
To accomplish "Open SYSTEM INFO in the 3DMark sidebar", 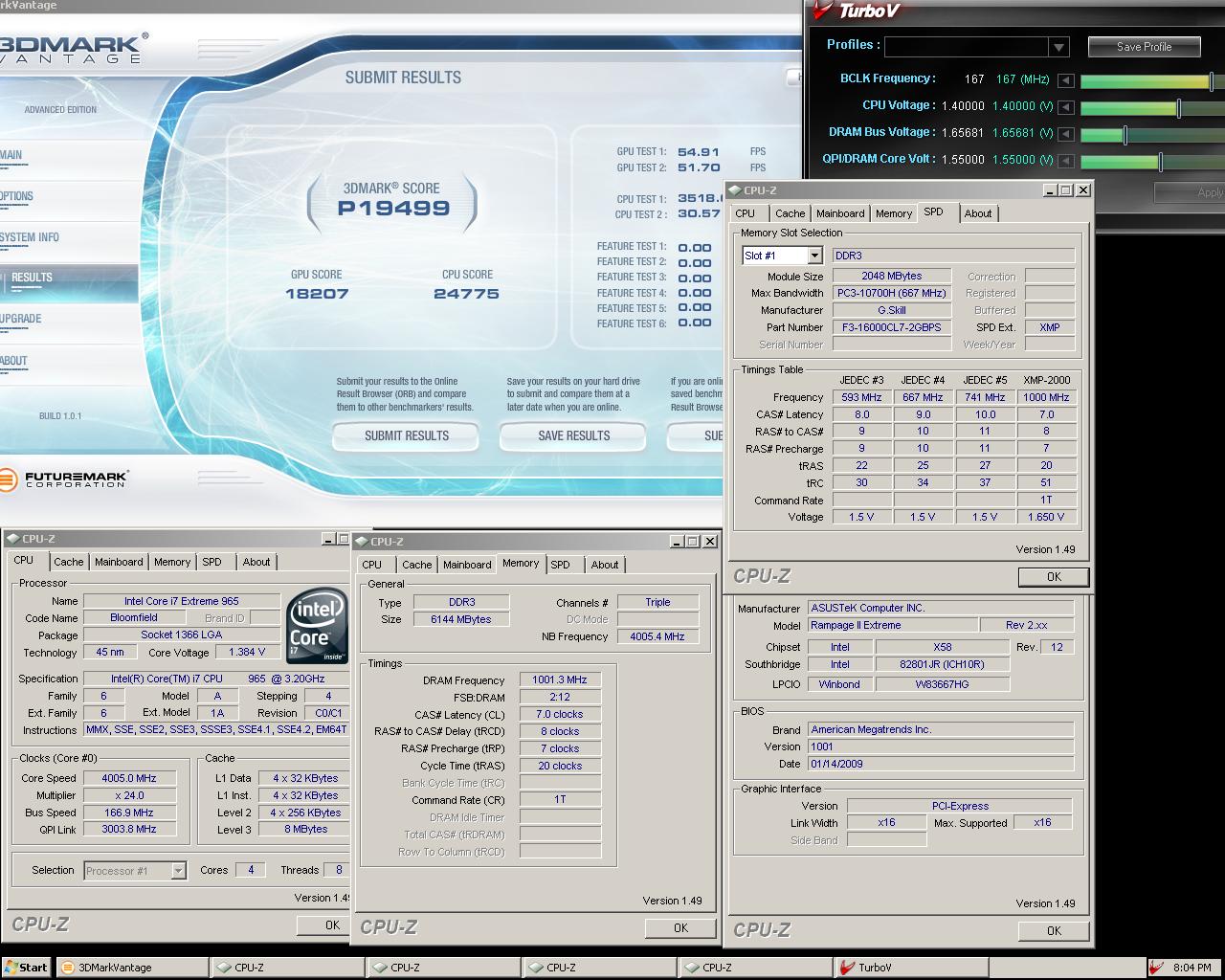I will [30, 237].
